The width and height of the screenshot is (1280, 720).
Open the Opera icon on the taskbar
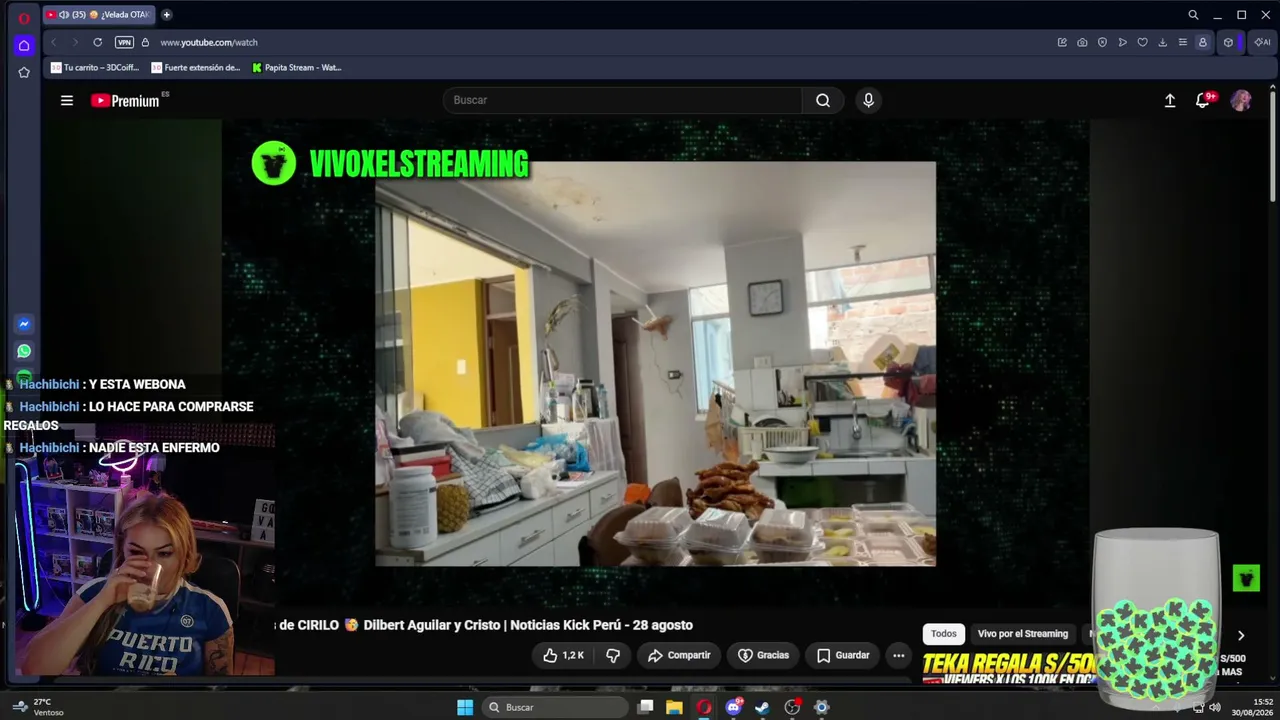(704, 707)
